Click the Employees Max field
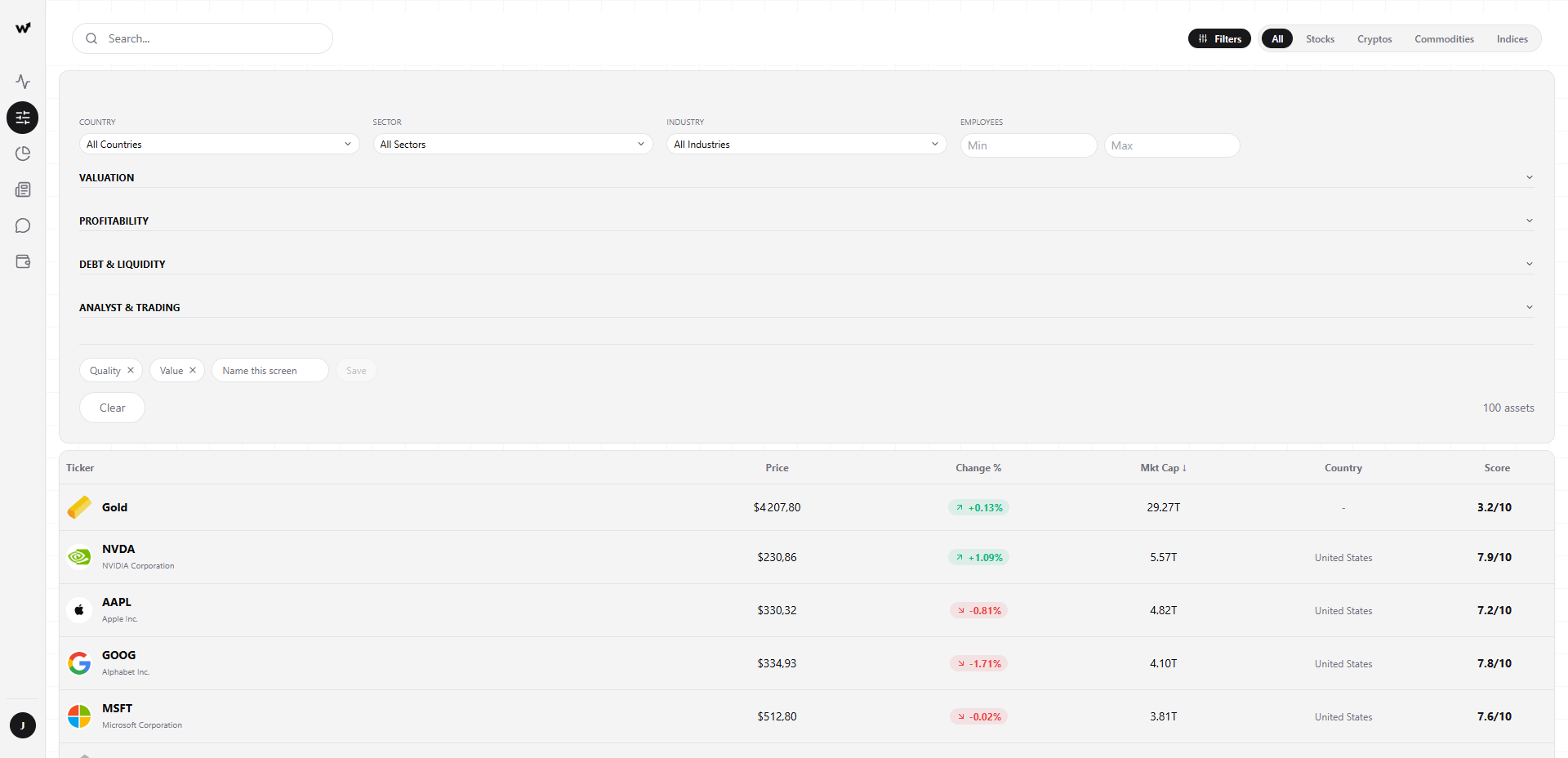Image resolution: width=1568 pixels, height=758 pixels. click(1172, 145)
